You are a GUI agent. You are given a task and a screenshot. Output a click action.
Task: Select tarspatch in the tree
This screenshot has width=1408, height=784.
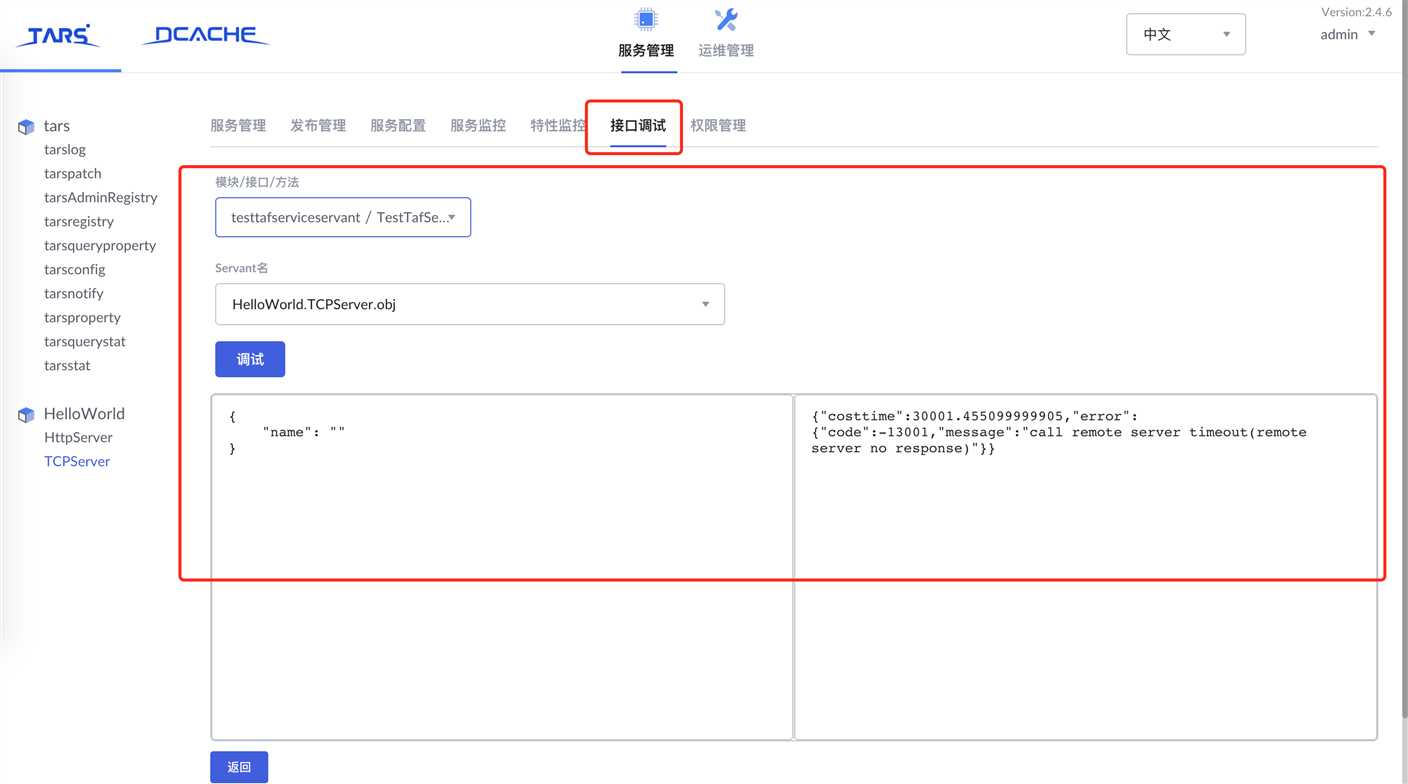pos(73,173)
